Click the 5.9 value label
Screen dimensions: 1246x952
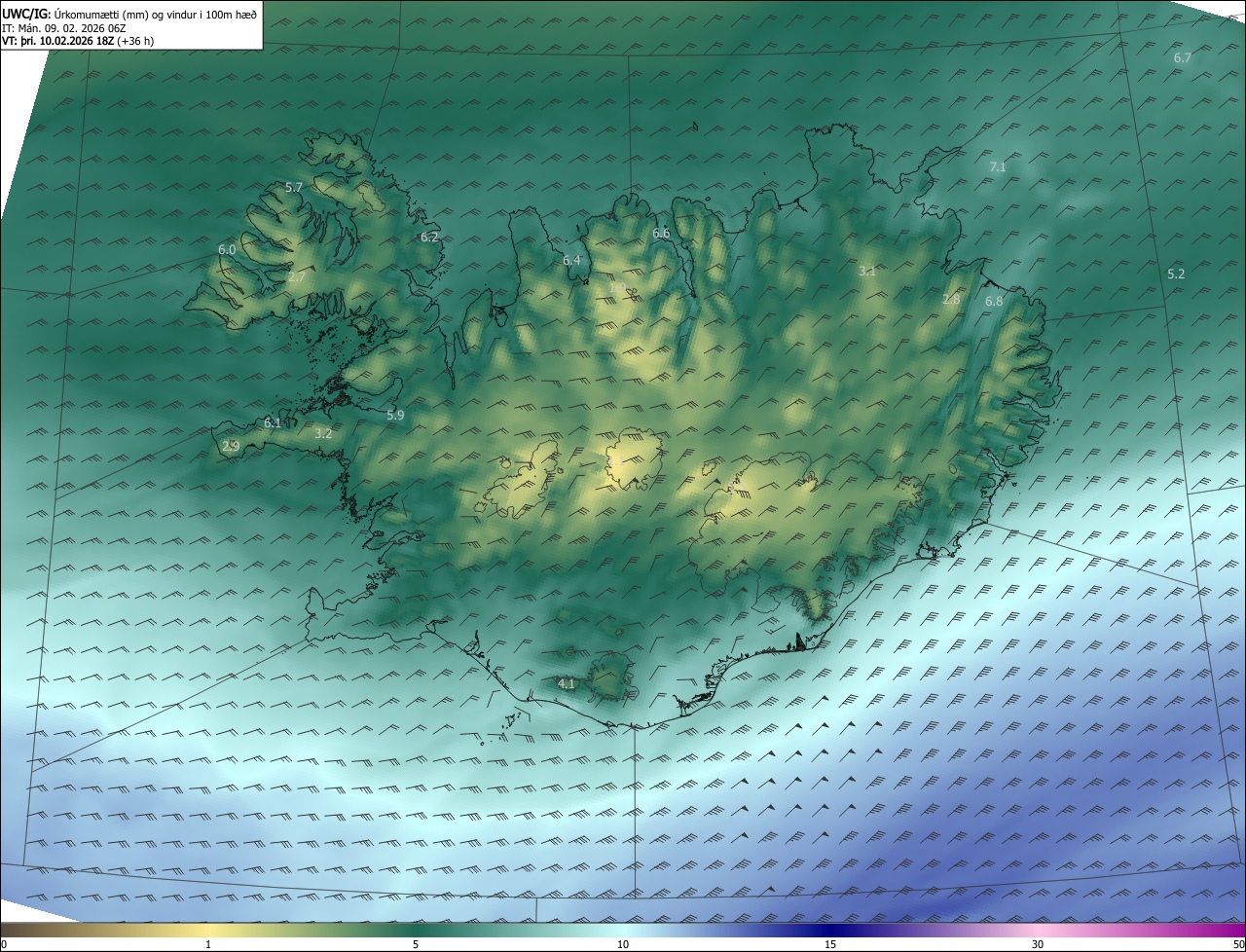coord(395,416)
